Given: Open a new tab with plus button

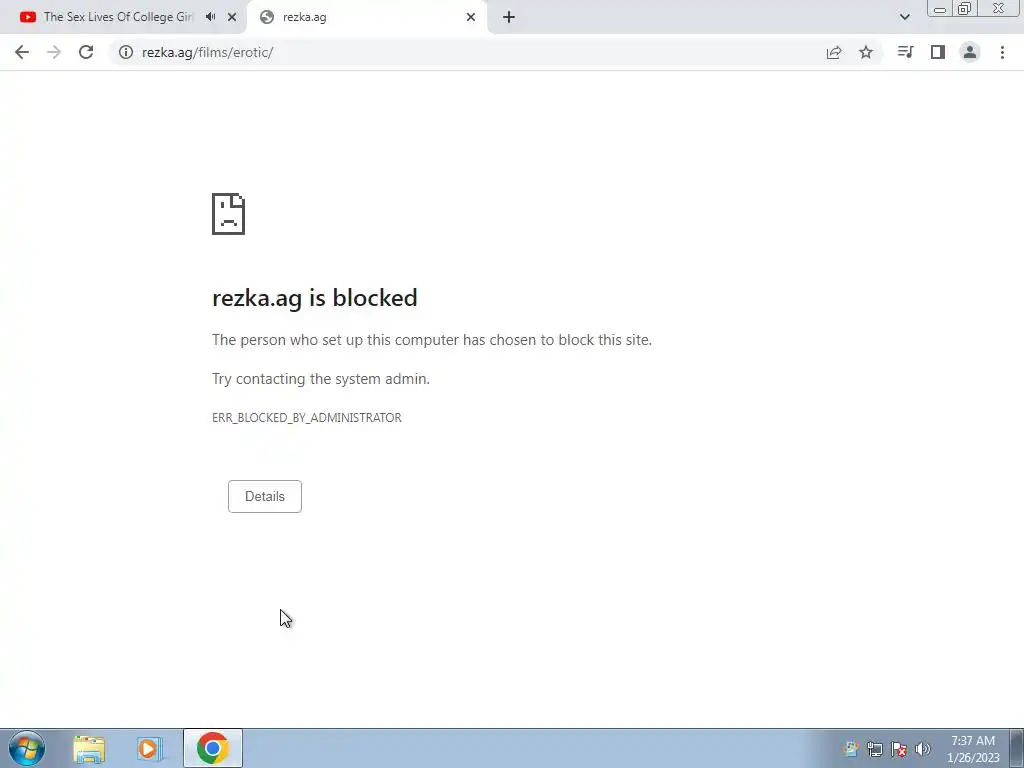Looking at the screenshot, I should [509, 18].
